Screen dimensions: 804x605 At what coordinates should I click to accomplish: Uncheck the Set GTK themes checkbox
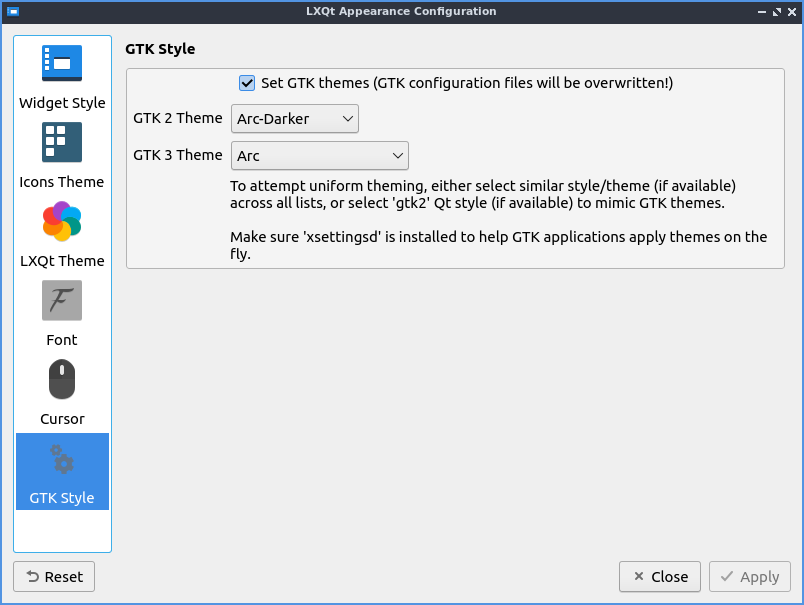[x=248, y=83]
